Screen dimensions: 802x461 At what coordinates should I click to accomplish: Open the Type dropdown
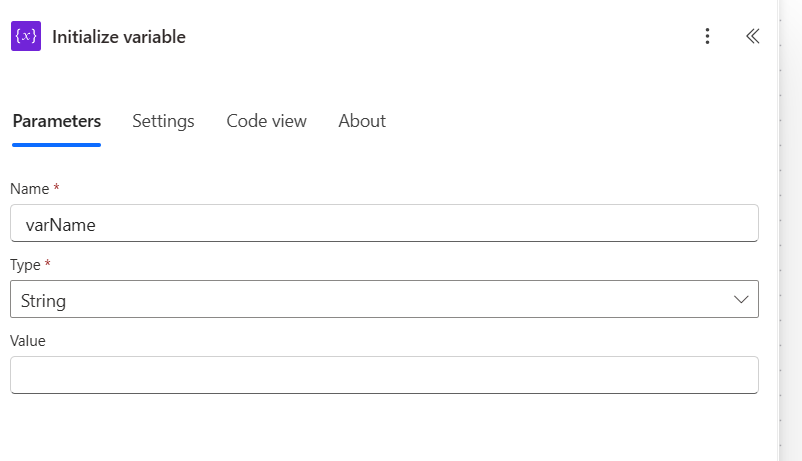click(x=384, y=299)
